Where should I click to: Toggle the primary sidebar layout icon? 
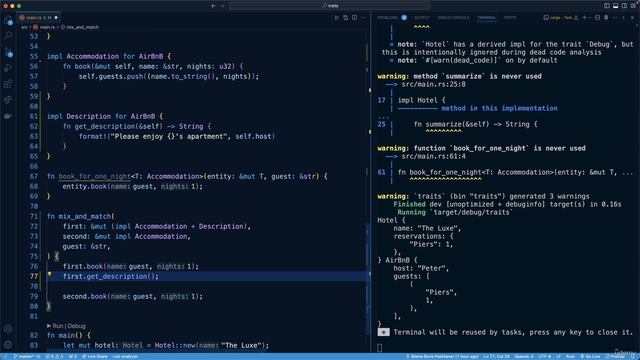[x=607, y=6]
